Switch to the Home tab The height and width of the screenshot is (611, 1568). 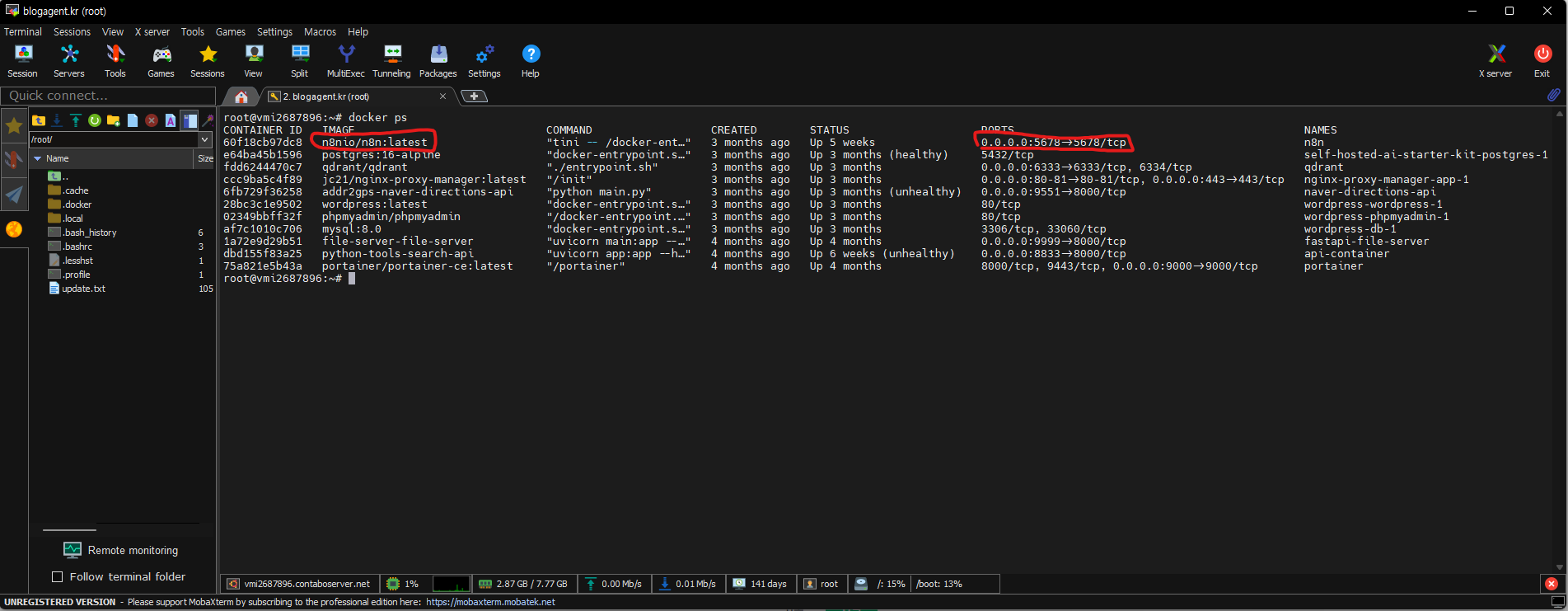point(241,96)
